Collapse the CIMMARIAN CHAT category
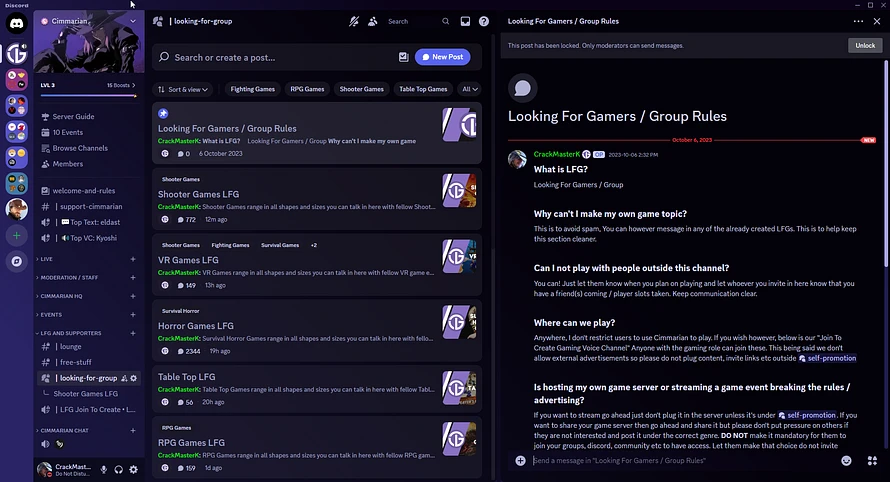Image resolution: width=890 pixels, height=482 pixels. (x=64, y=430)
